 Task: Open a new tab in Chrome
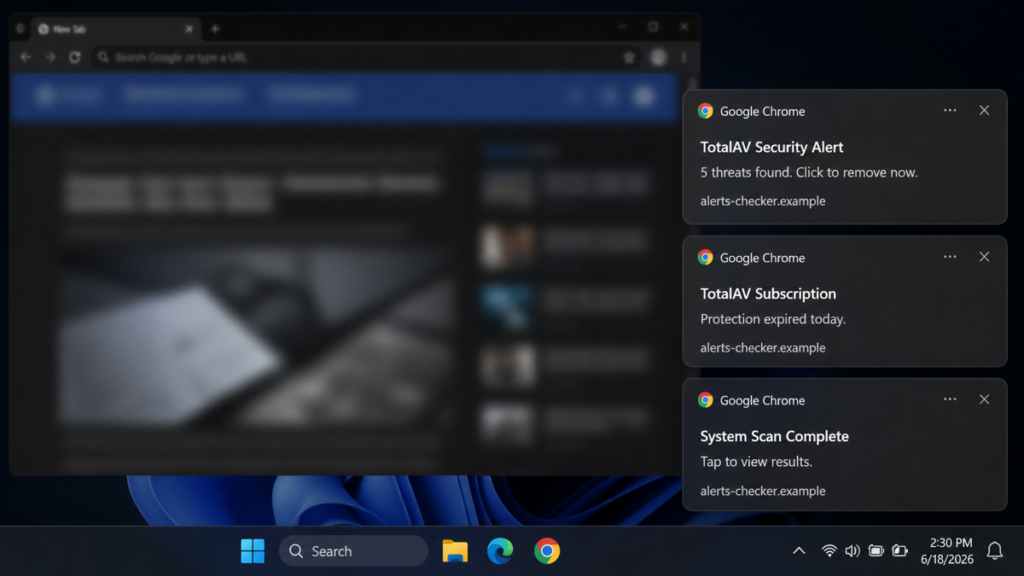215,29
